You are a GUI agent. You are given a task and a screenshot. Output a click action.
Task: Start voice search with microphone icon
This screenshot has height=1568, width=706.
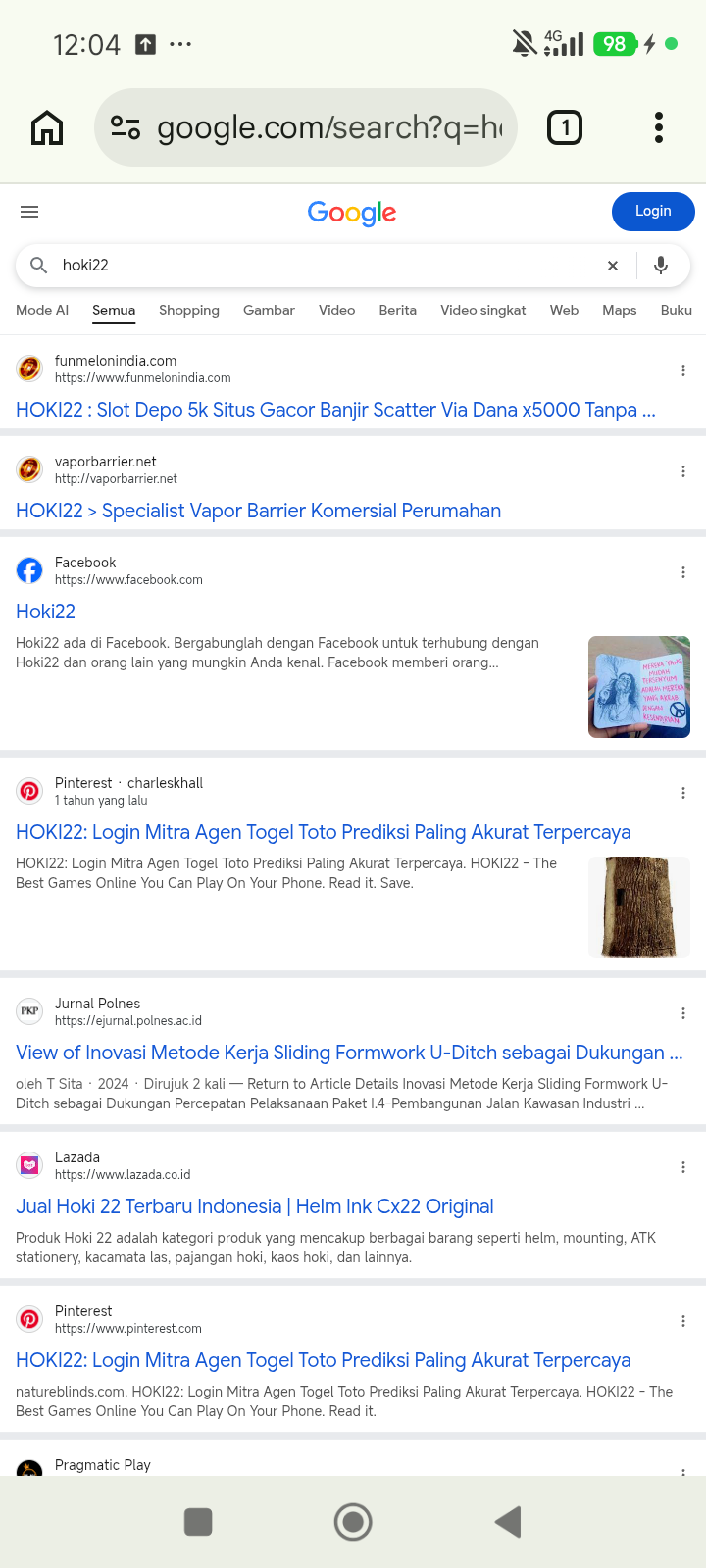[x=661, y=265]
